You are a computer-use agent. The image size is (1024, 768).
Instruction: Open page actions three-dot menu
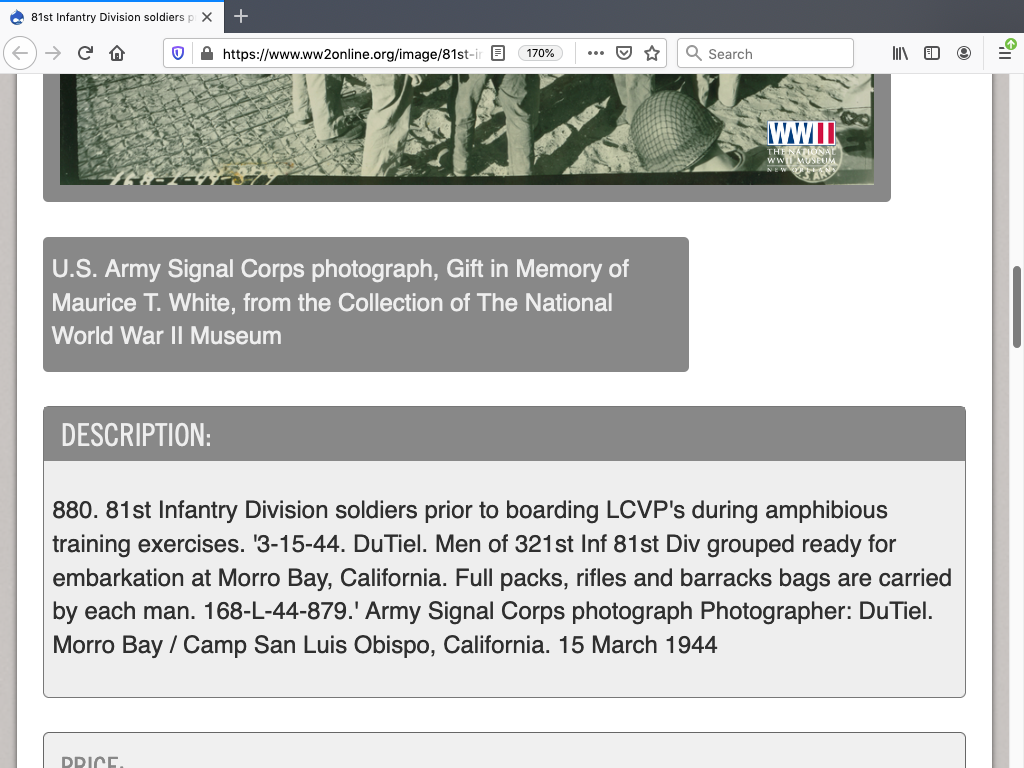point(595,53)
